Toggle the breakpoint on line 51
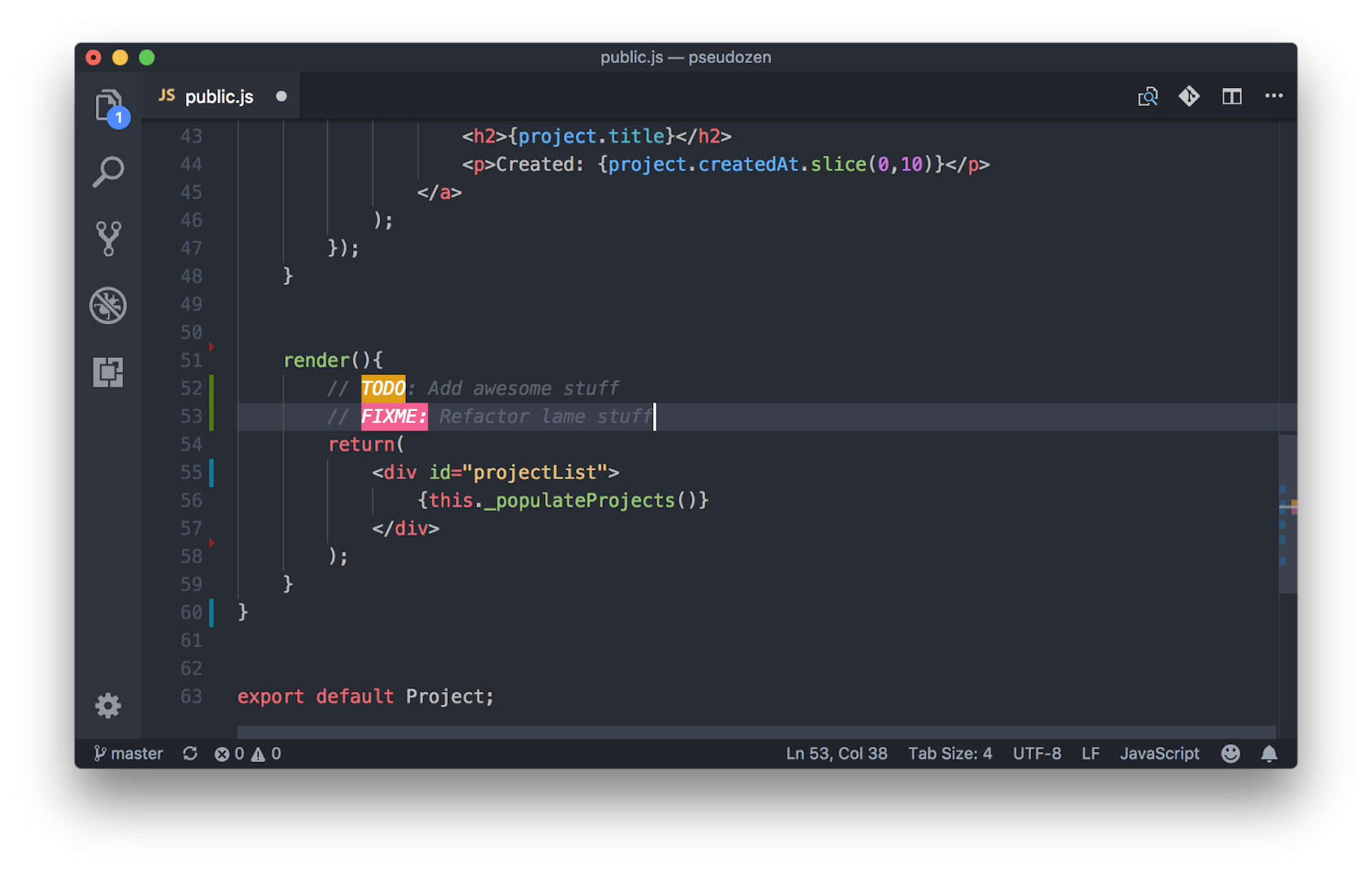Viewport: 1372px width, 875px height. [x=212, y=347]
